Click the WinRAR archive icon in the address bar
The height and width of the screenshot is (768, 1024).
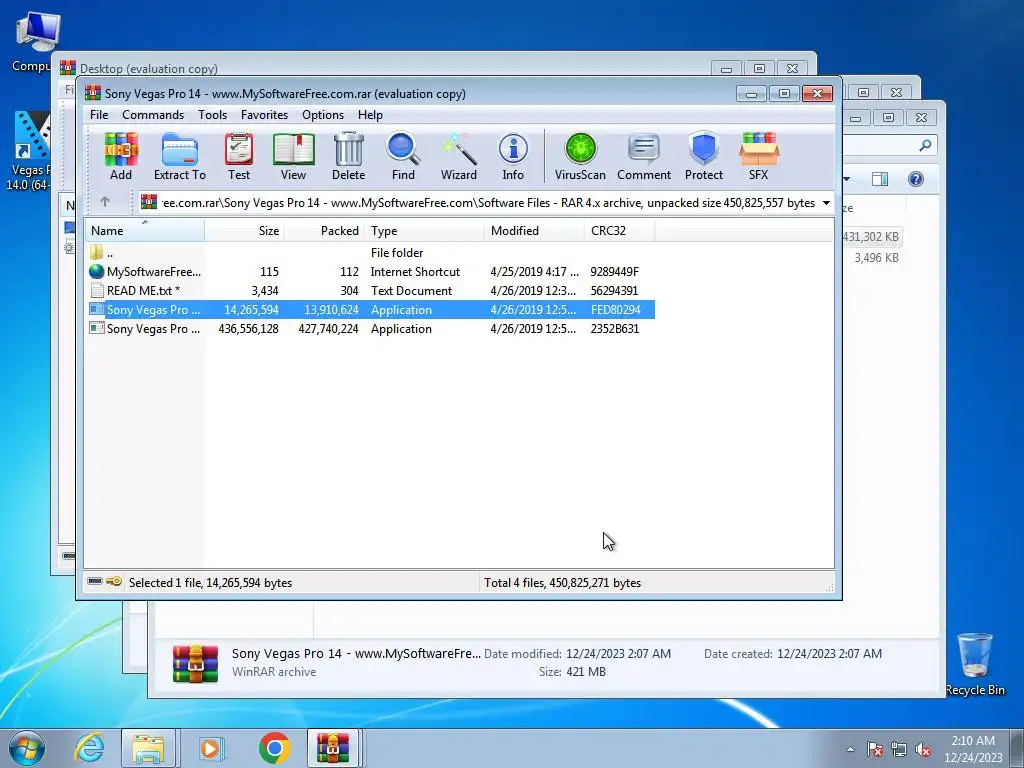pos(149,202)
